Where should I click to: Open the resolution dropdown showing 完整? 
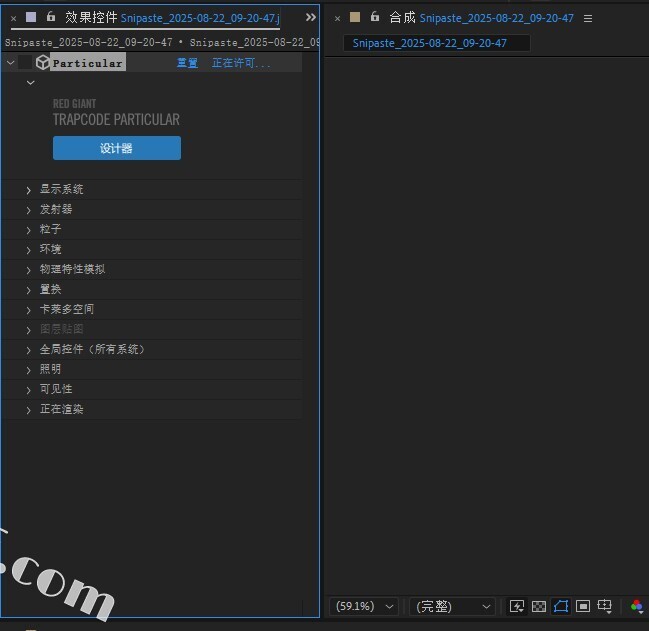point(452,607)
